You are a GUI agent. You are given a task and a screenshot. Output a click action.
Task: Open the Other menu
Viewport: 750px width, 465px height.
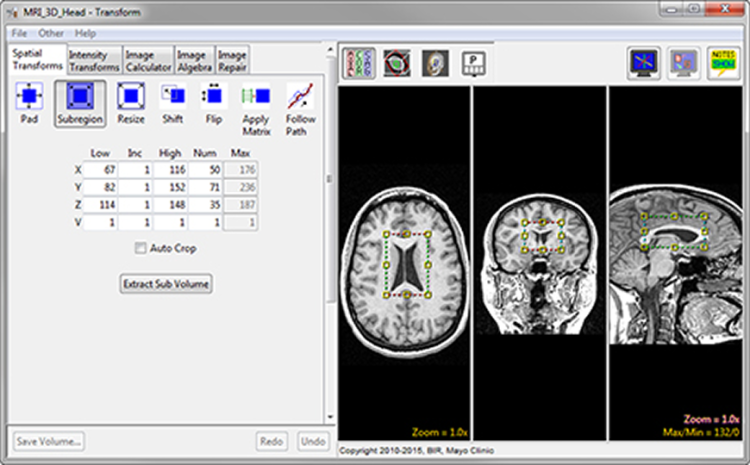coord(51,33)
